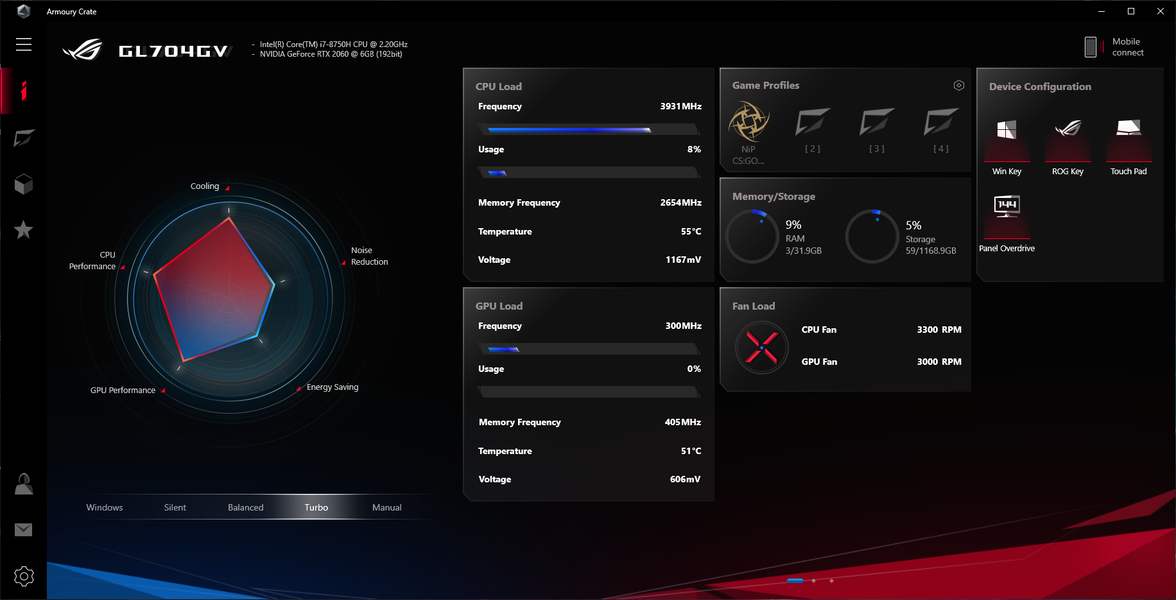Click the CPU Load panel header
Viewport: 1176px width, 600px height.
499,86
